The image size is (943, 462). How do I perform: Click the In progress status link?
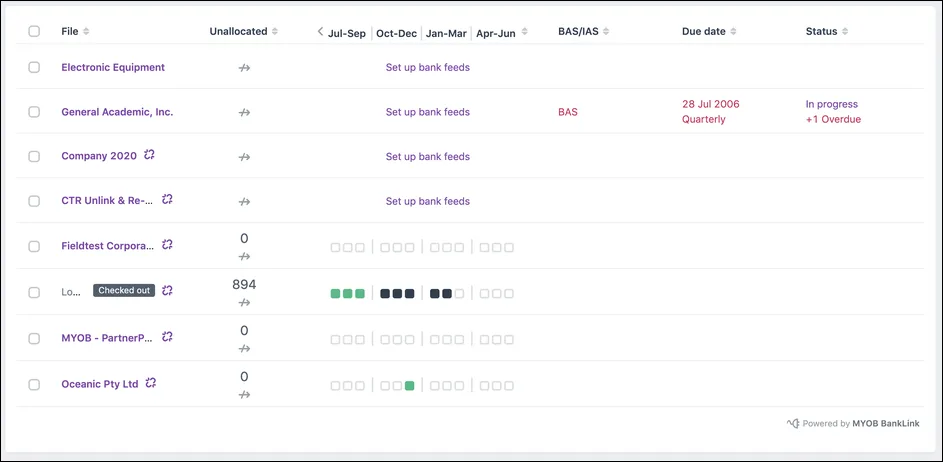click(832, 104)
